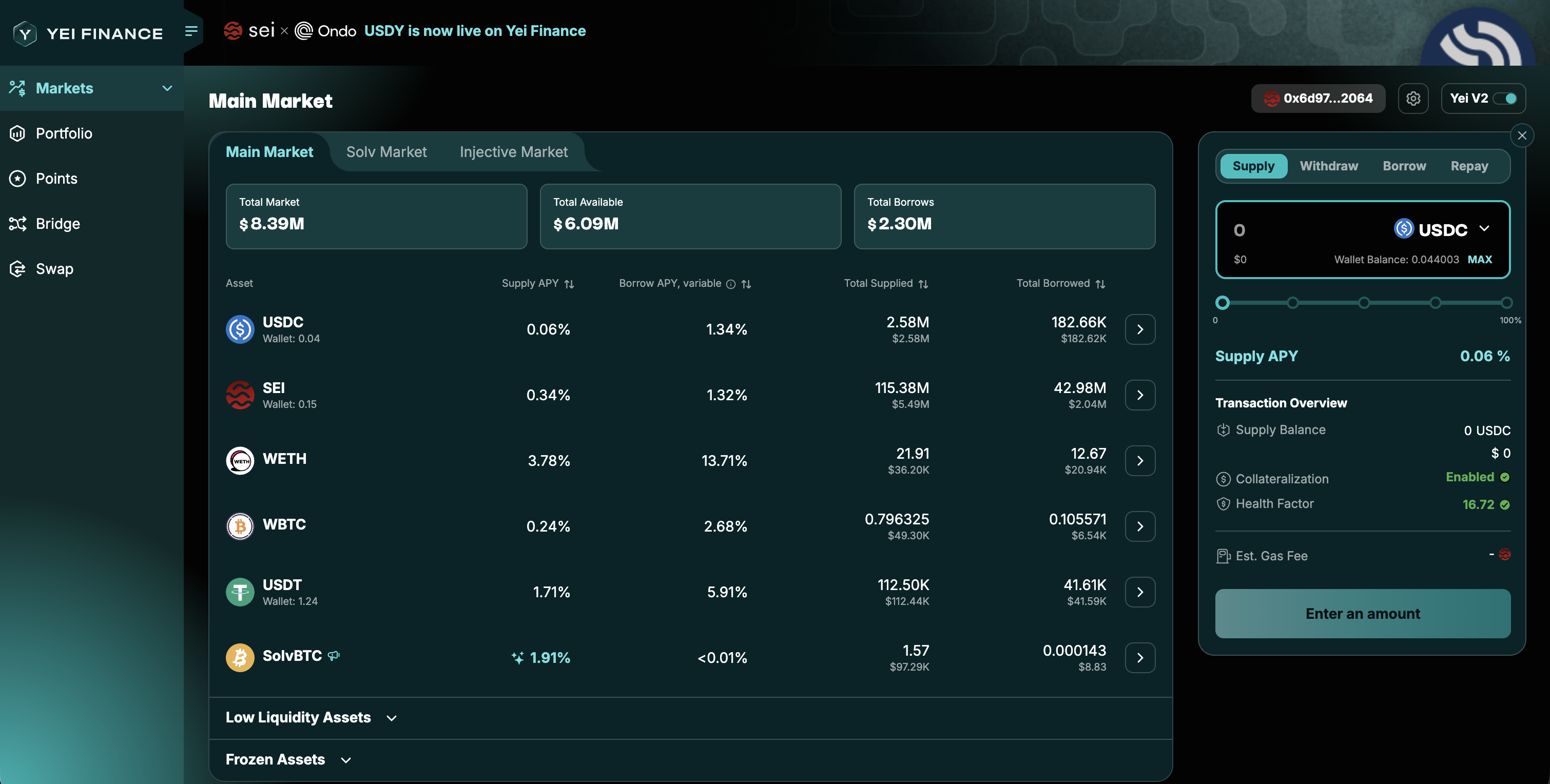Click SEI total supplied 115.38M
This screenshot has width=1550, height=784.
tap(902, 388)
